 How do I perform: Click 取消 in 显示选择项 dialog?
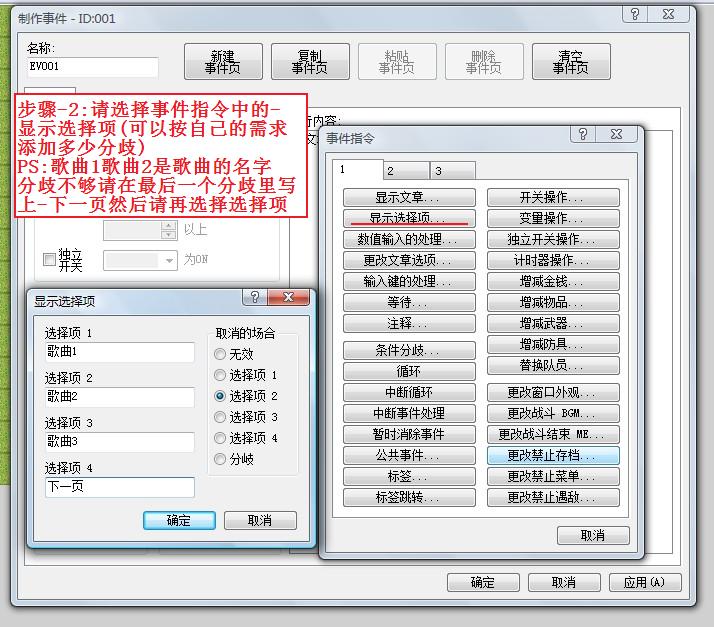point(260,520)
